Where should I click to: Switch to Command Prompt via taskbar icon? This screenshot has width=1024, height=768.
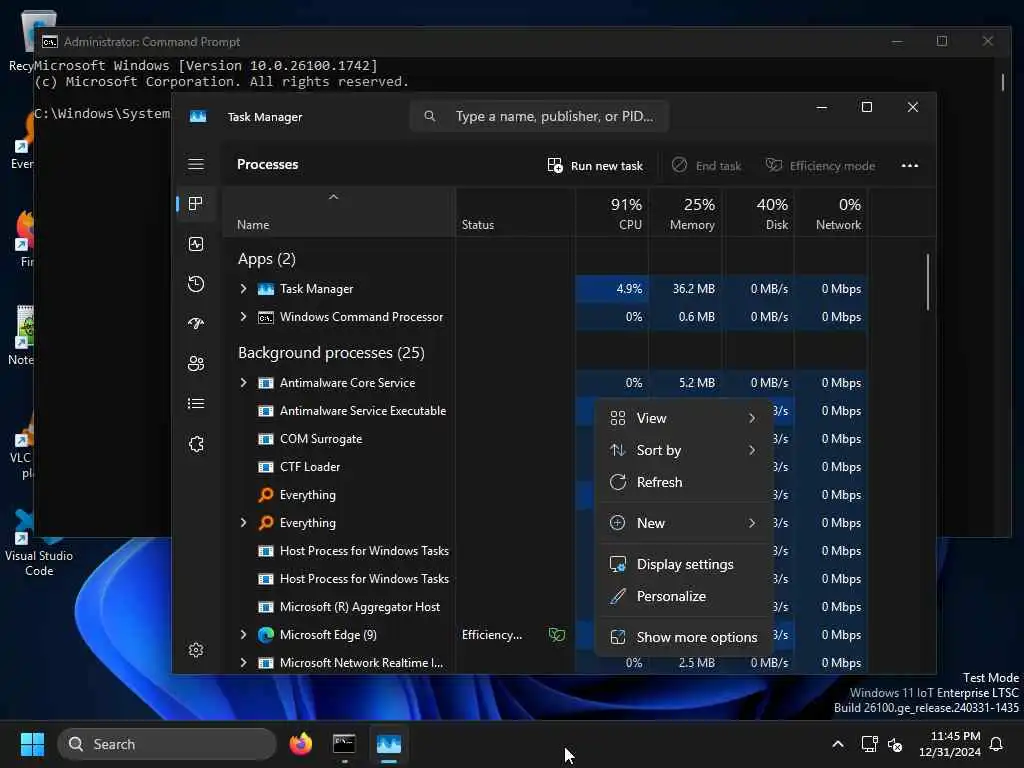[344, 744]
